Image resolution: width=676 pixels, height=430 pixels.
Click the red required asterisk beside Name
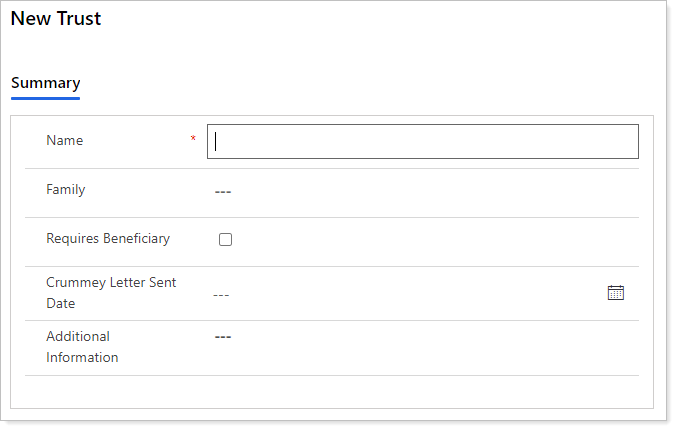click(193, 140)
